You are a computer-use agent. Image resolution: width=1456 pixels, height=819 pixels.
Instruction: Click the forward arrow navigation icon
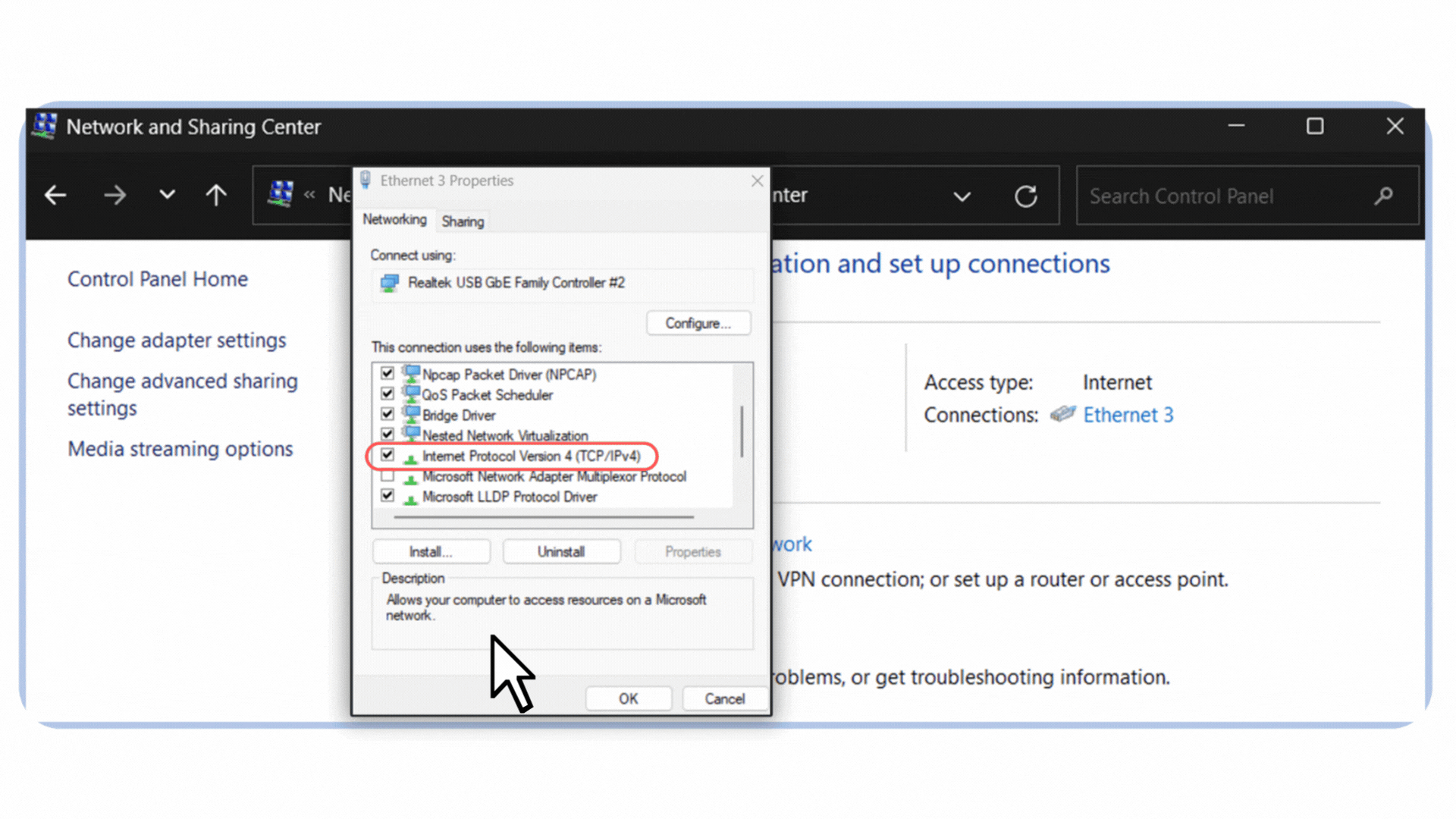(115, 196)
